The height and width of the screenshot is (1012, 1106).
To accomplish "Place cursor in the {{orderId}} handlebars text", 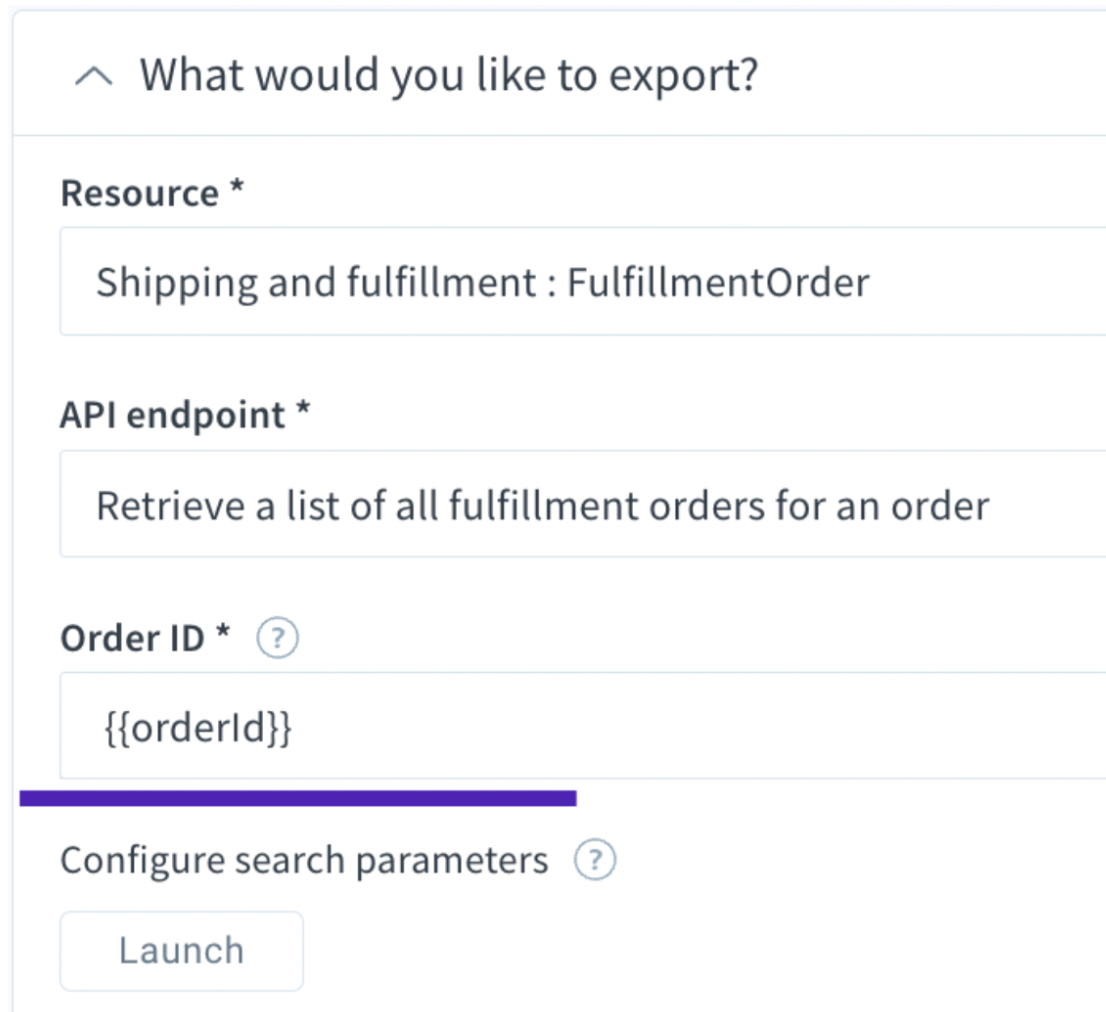I will [198, 728].
